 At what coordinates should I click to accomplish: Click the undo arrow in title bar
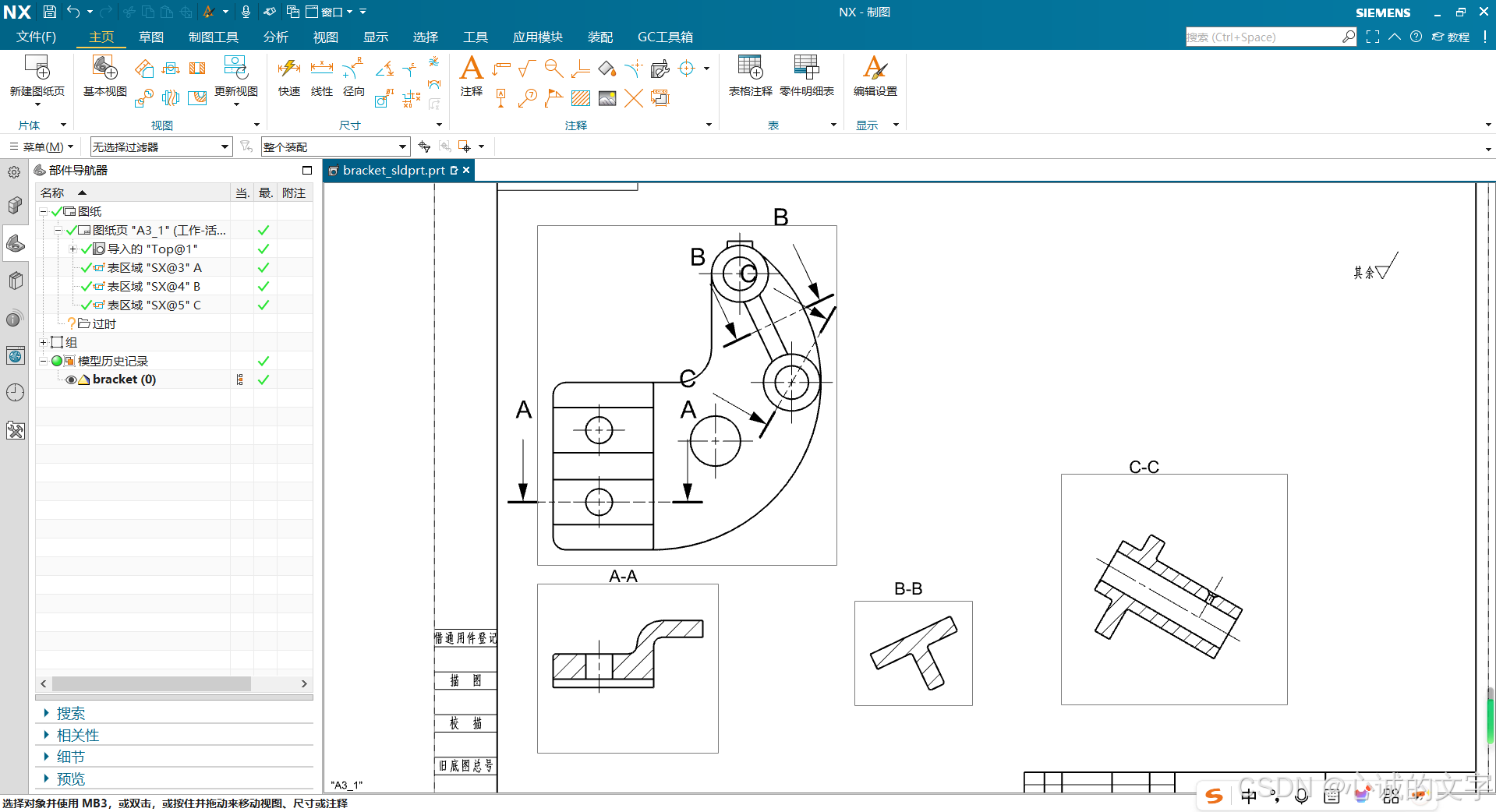click(x=73, y=12)
